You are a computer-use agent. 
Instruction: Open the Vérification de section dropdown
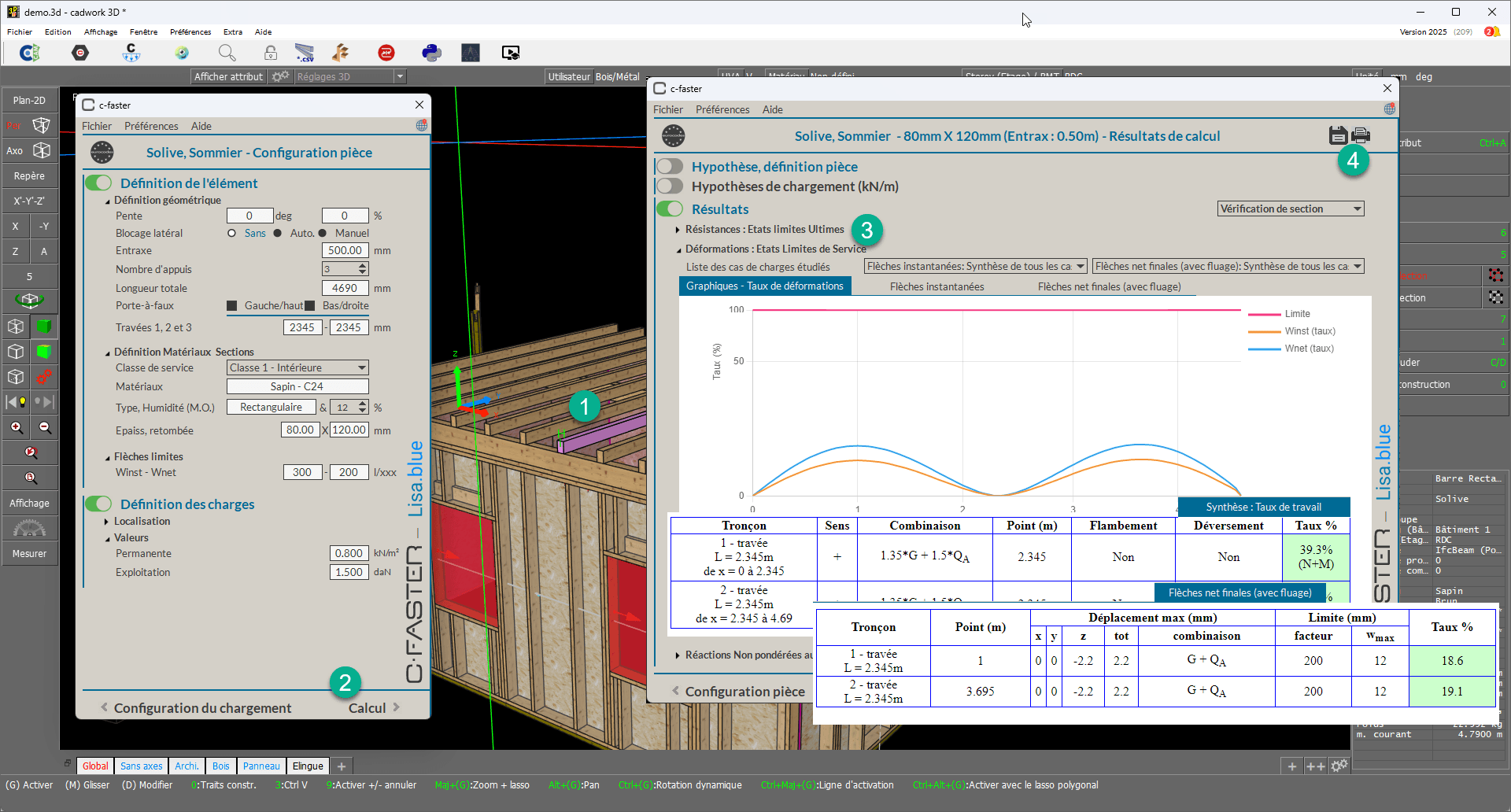[1291, 209]
